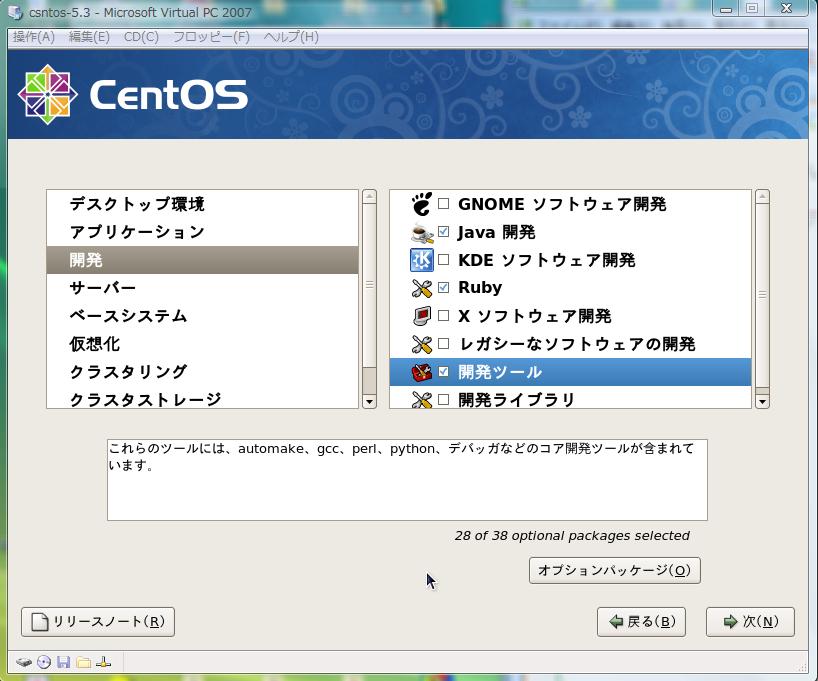Uncheck the Java 開発 checkbox
The image size is (818, 681).
pyautogui.click(x=444, y=232)
